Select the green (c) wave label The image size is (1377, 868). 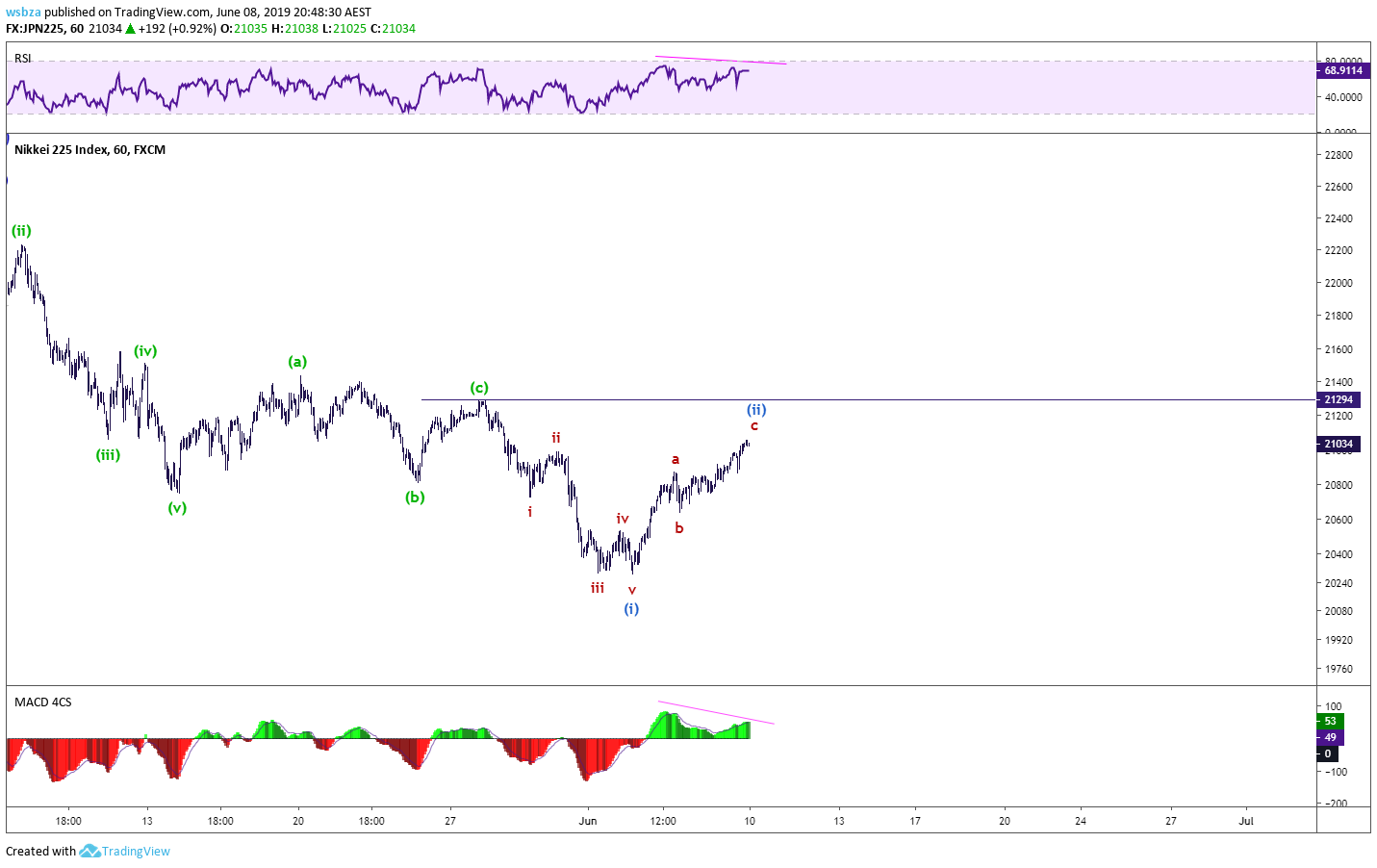pyautogui.click(x=479, y=388)
